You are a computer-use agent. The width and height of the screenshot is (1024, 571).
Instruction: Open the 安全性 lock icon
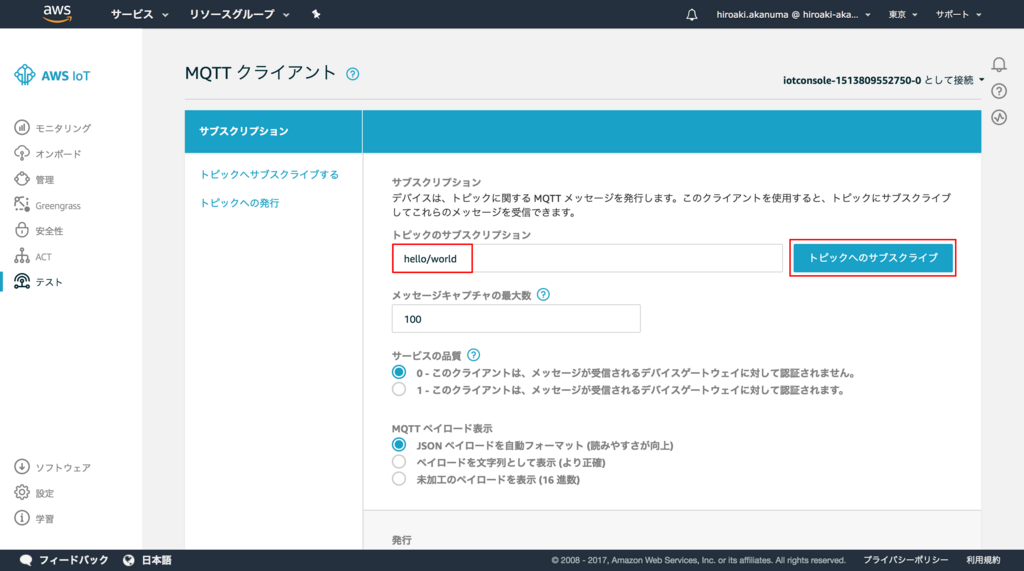point(22,230)
